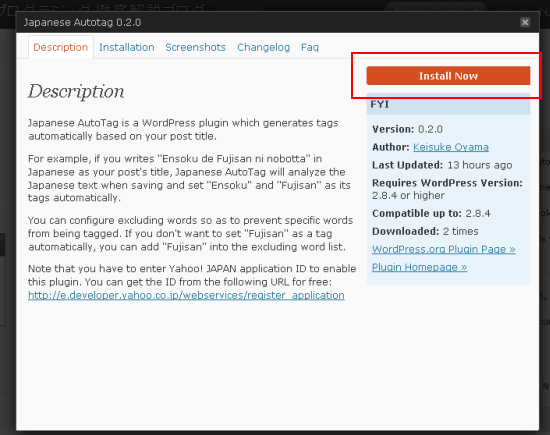Click the Compatible up to 2.8.4 line
550x435 pixels.
pyautogui.click(x=431, y=213)
